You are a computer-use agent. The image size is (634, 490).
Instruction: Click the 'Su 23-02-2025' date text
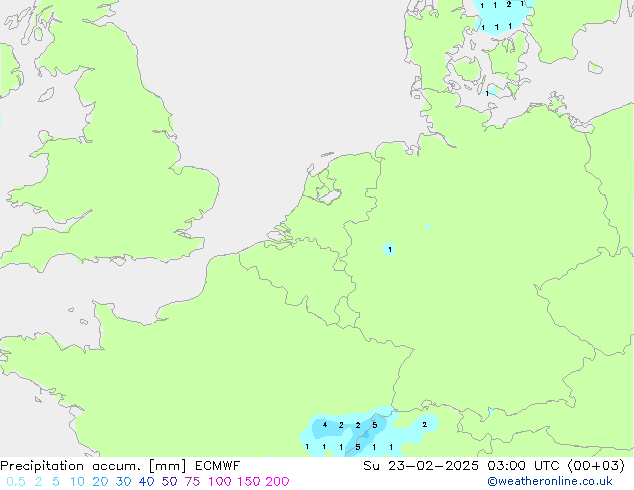421,466
